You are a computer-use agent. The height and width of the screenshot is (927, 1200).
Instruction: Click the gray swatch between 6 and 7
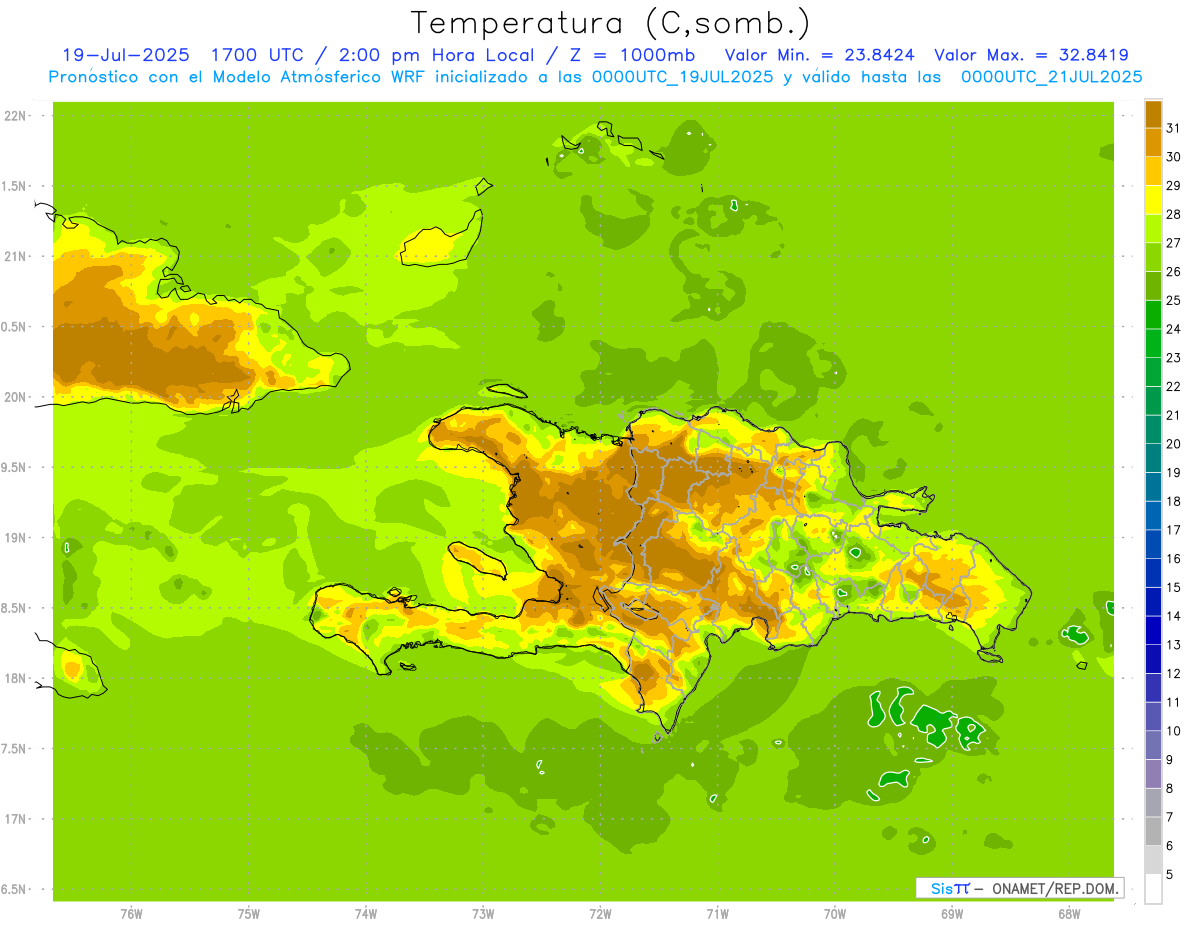pos(1153,831)
